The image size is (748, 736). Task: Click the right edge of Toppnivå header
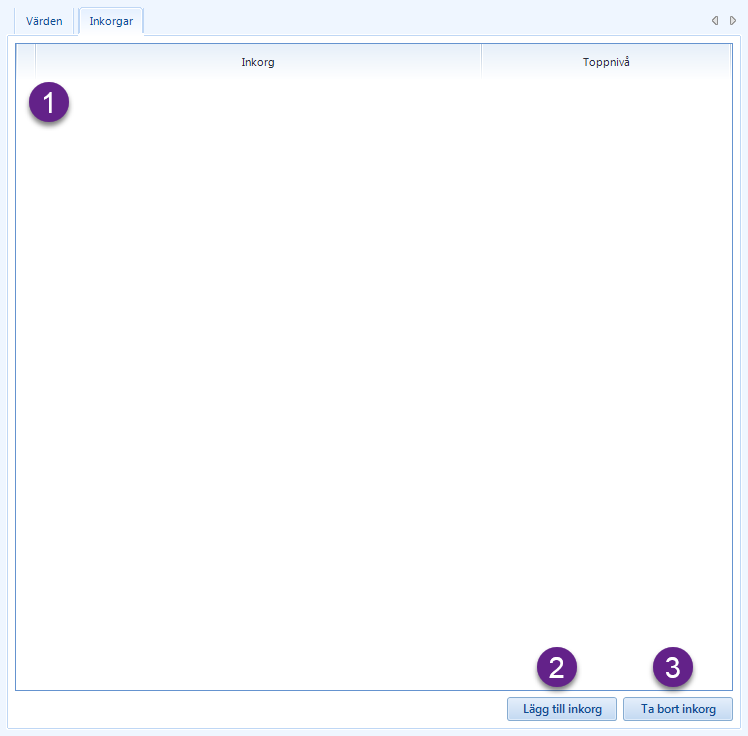[730, 62]
